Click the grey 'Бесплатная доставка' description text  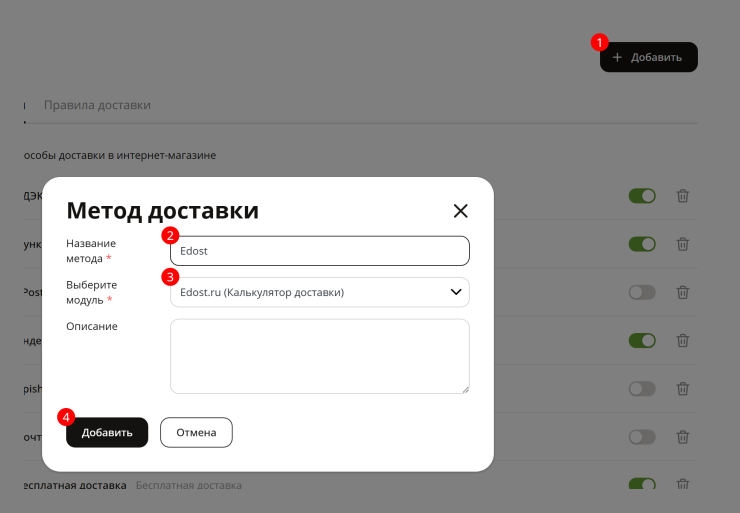click(189, 485)
